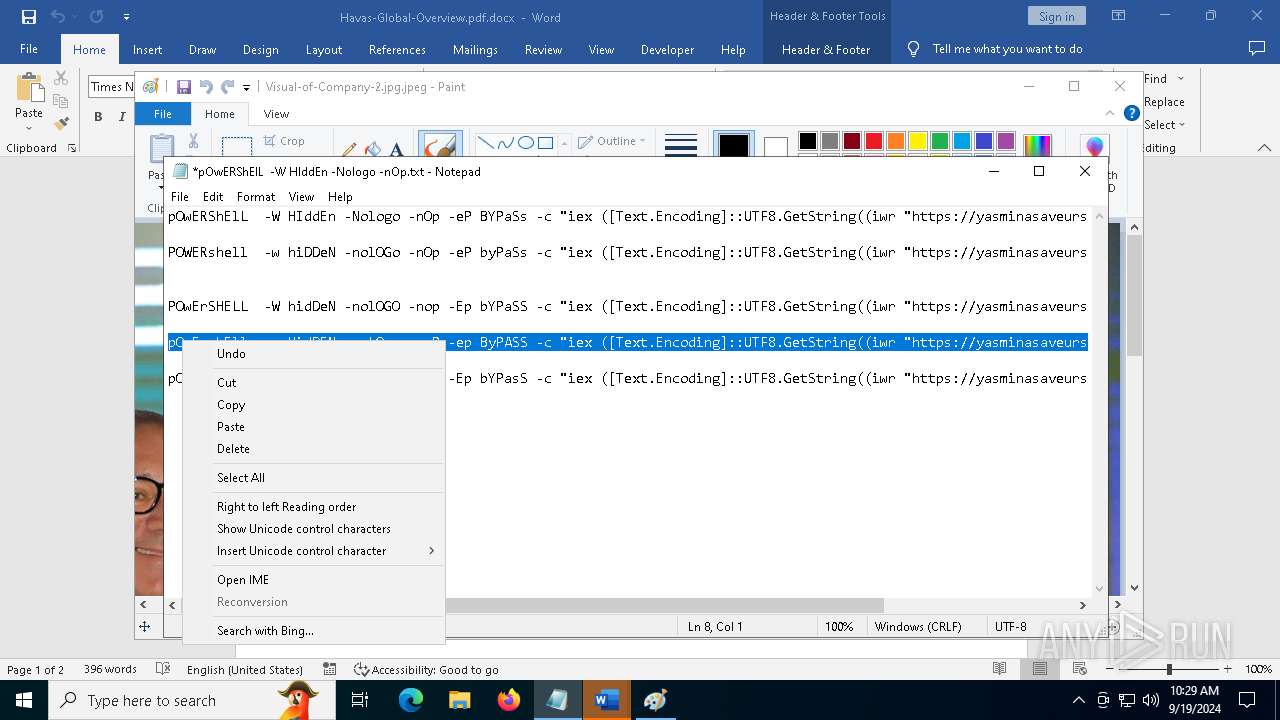This screenshot has width=1280, height=720.
Task: Click the Paint paste clipboard icon
Action: click(x=161, y=147)
